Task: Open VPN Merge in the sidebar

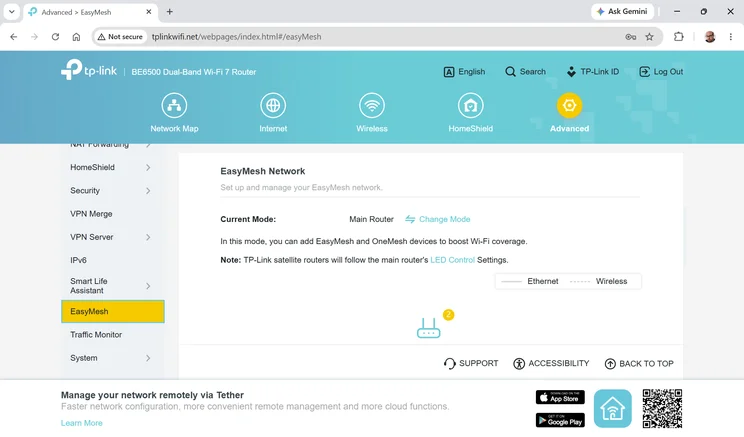Action: pyautogui.click(x=91, y=214)
